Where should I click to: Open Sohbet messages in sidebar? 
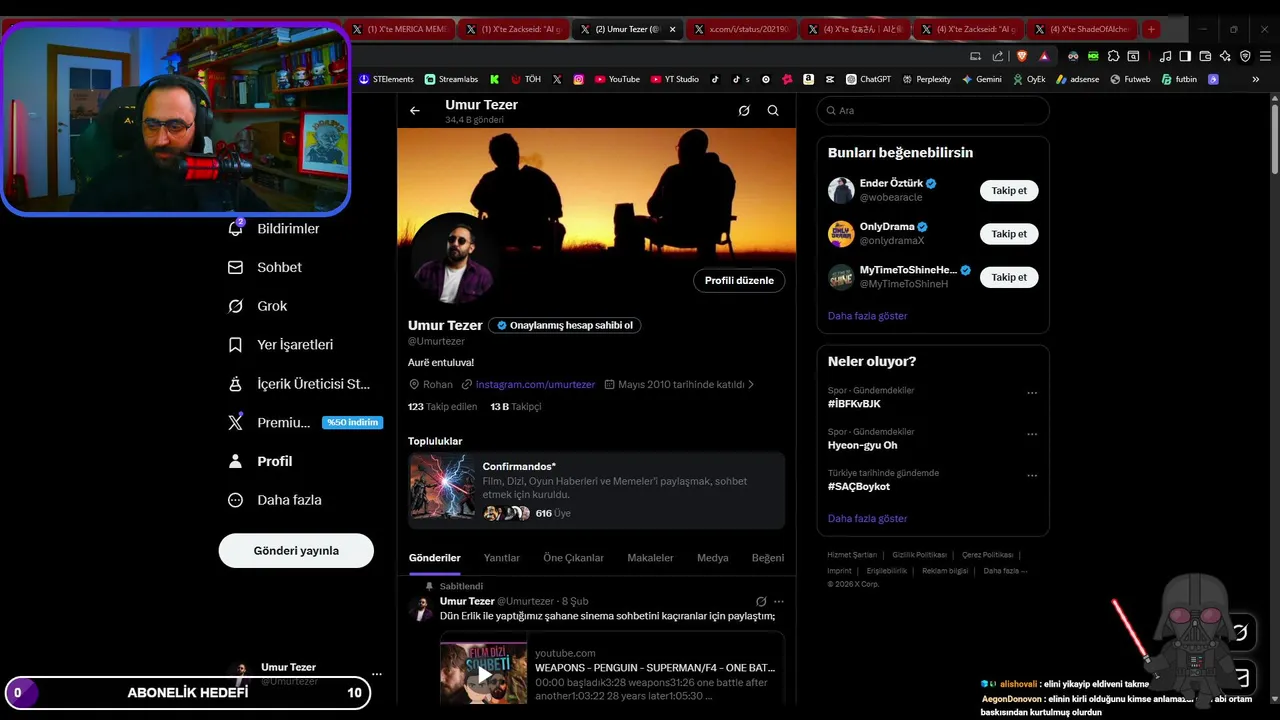pyautogui.click(x=265, y=267)
